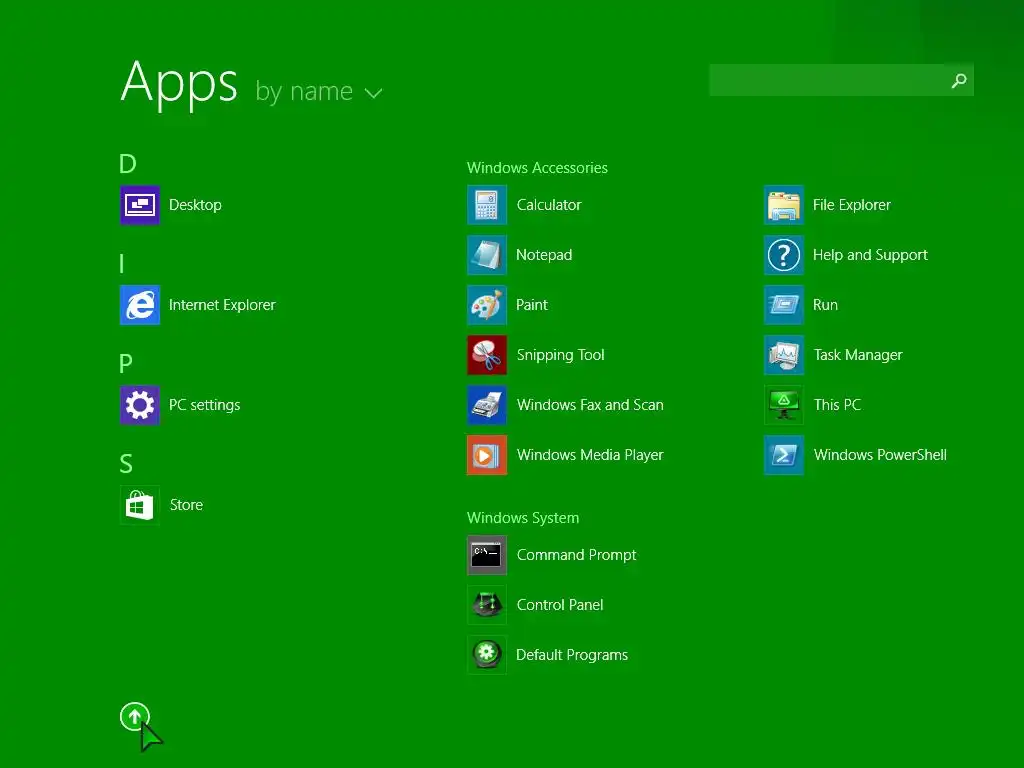Select the letter P group header

pos(126,363)
